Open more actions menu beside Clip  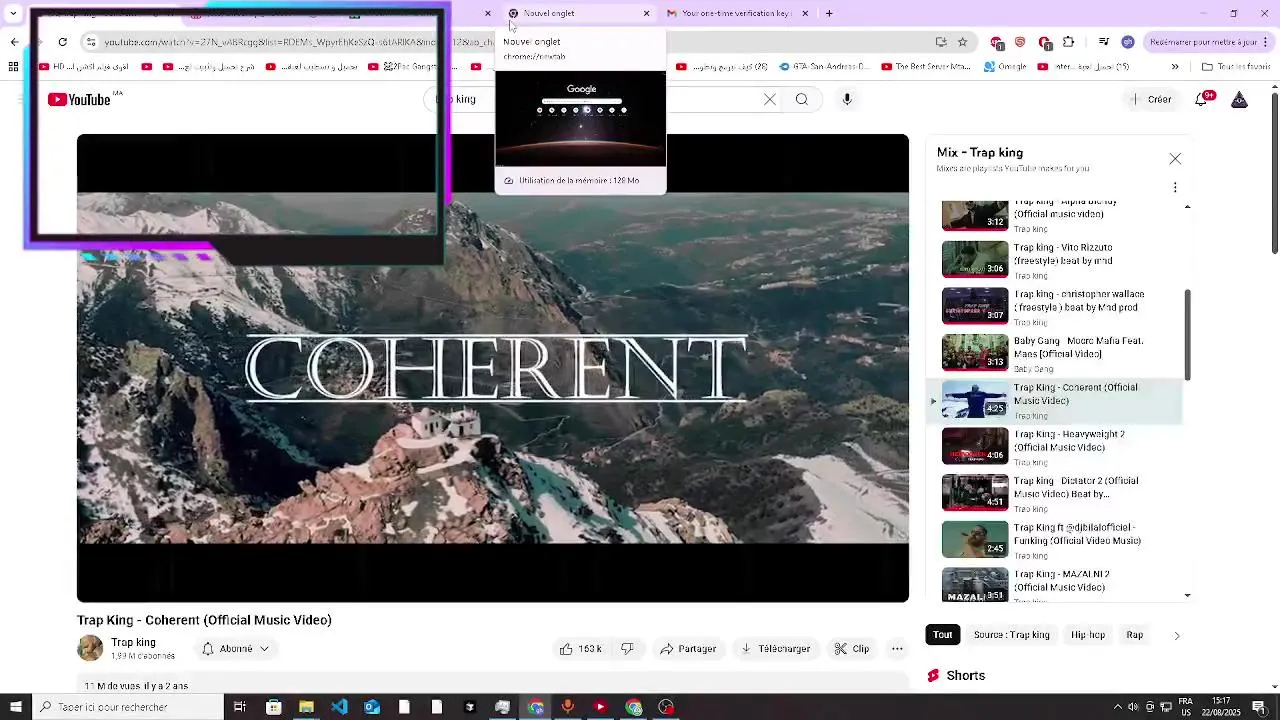[x=897, y=649]
